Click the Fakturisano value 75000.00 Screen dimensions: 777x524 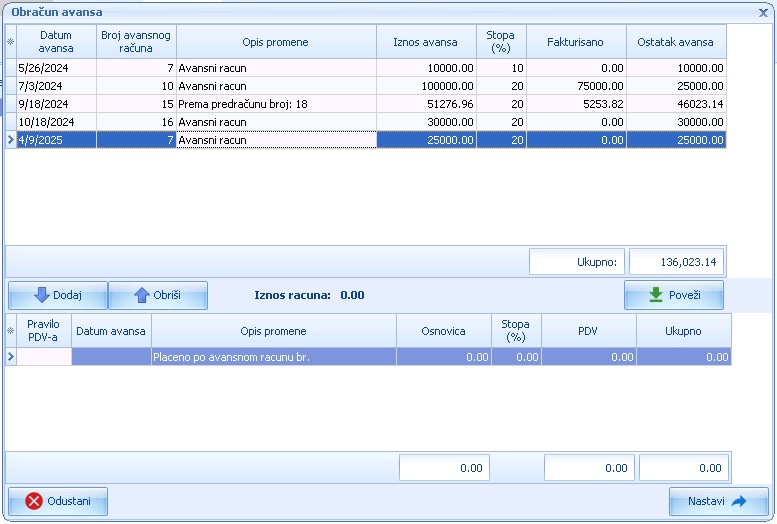(576, 86)
